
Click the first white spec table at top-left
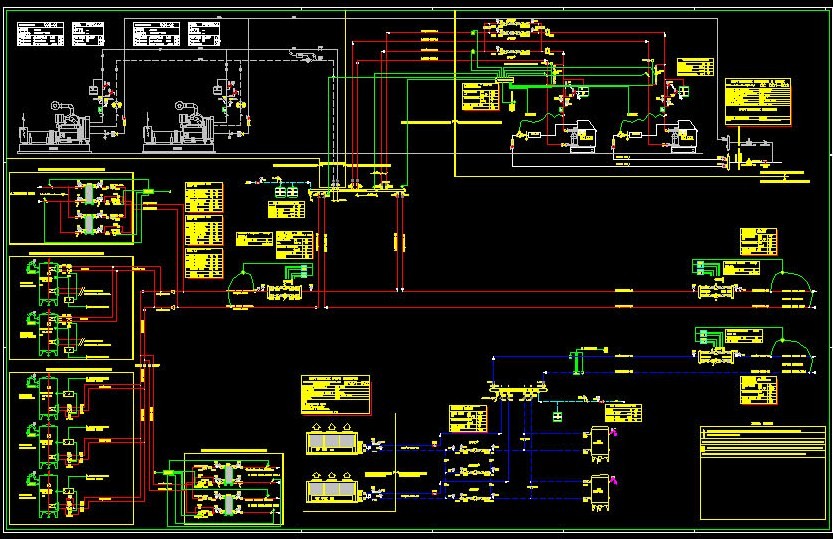coord(39,34)
